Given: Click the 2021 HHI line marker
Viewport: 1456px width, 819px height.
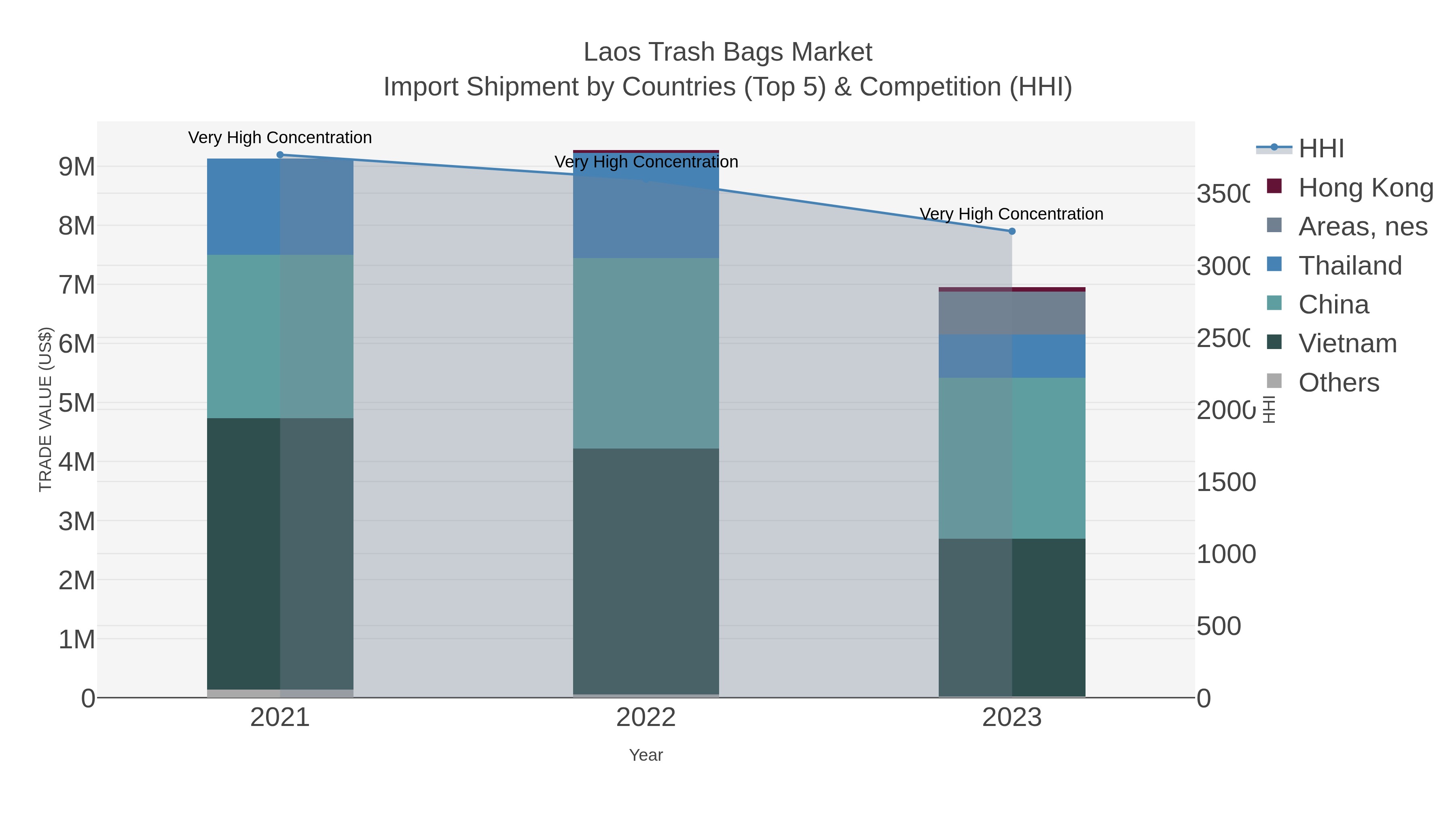Looking at the screenshot, I should tap(280, 154).
